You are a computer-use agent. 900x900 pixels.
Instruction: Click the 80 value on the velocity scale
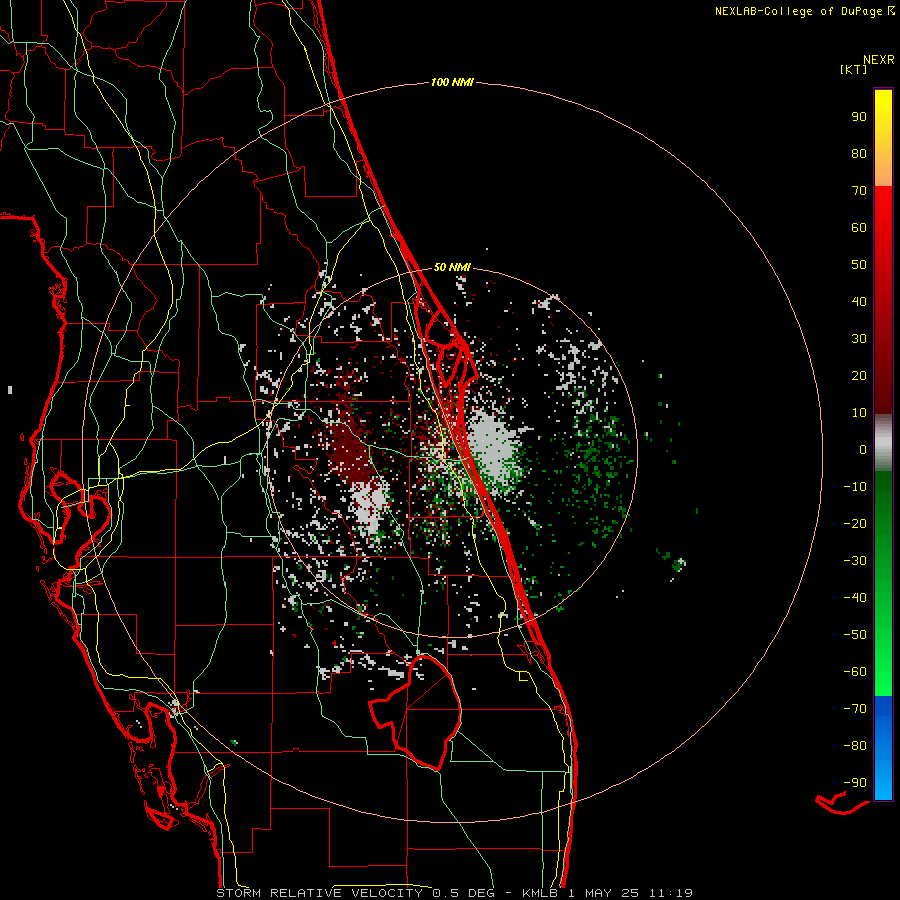pyautogui.click(x=859, y=154)
